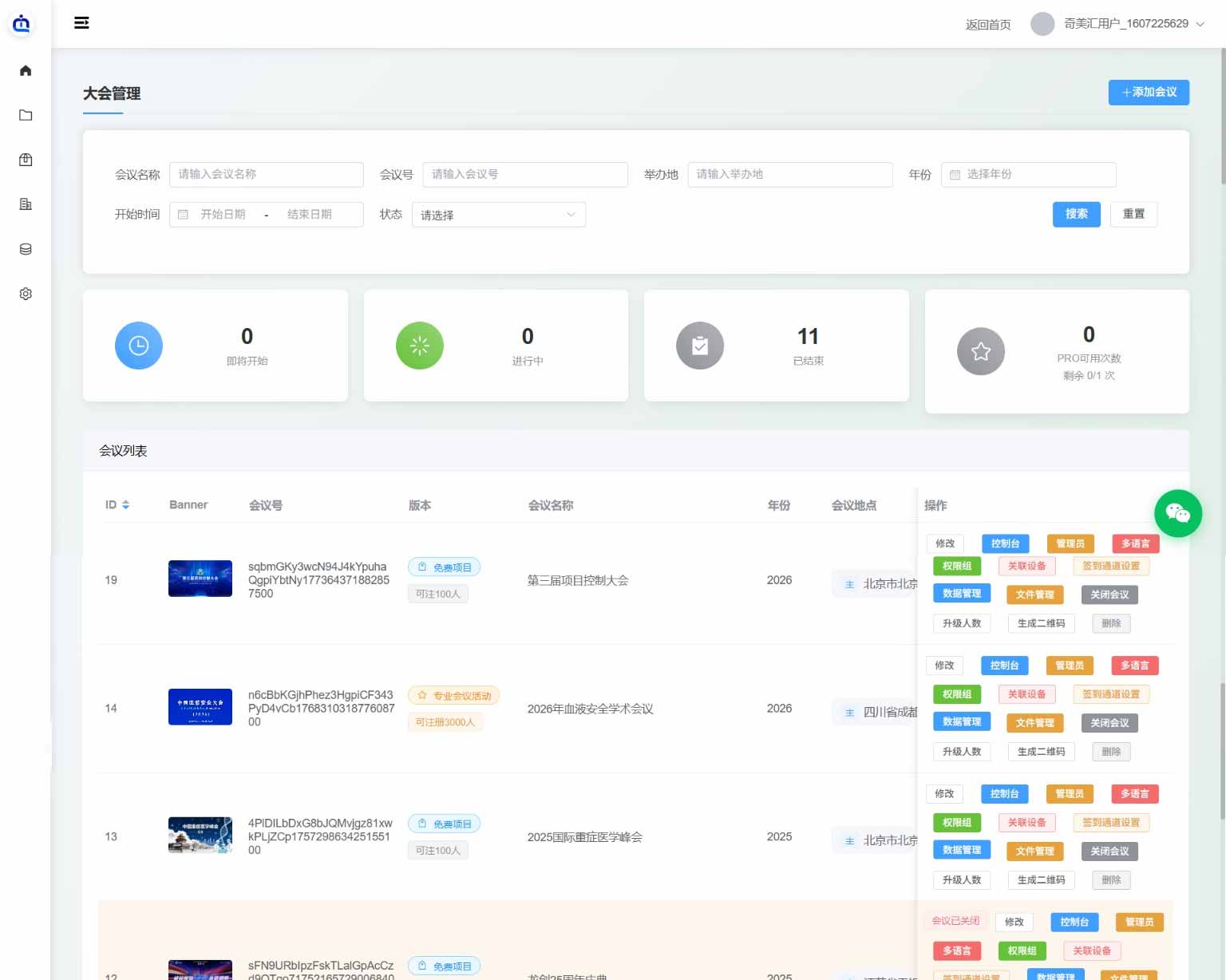Open 控制台 for meeting ID 13
Viewport: 1226px width, 980px height.
point(1004,794)
